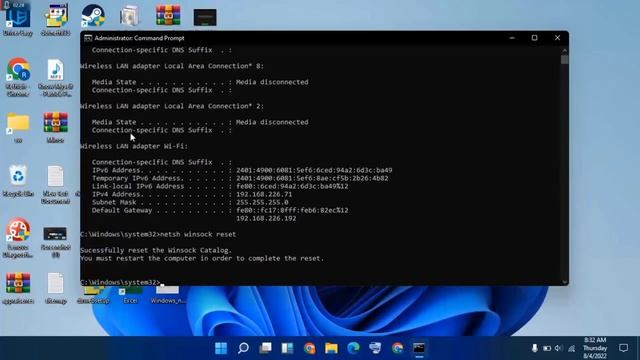Click the active Command Prompt taskbar icon
Screen dimensions: 640x360
[419, 348]
